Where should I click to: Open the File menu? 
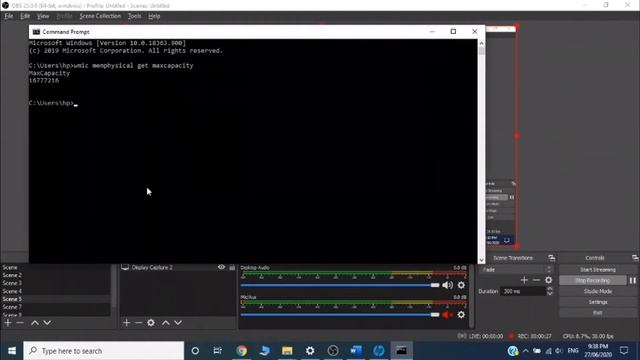(x=9, y=16)
